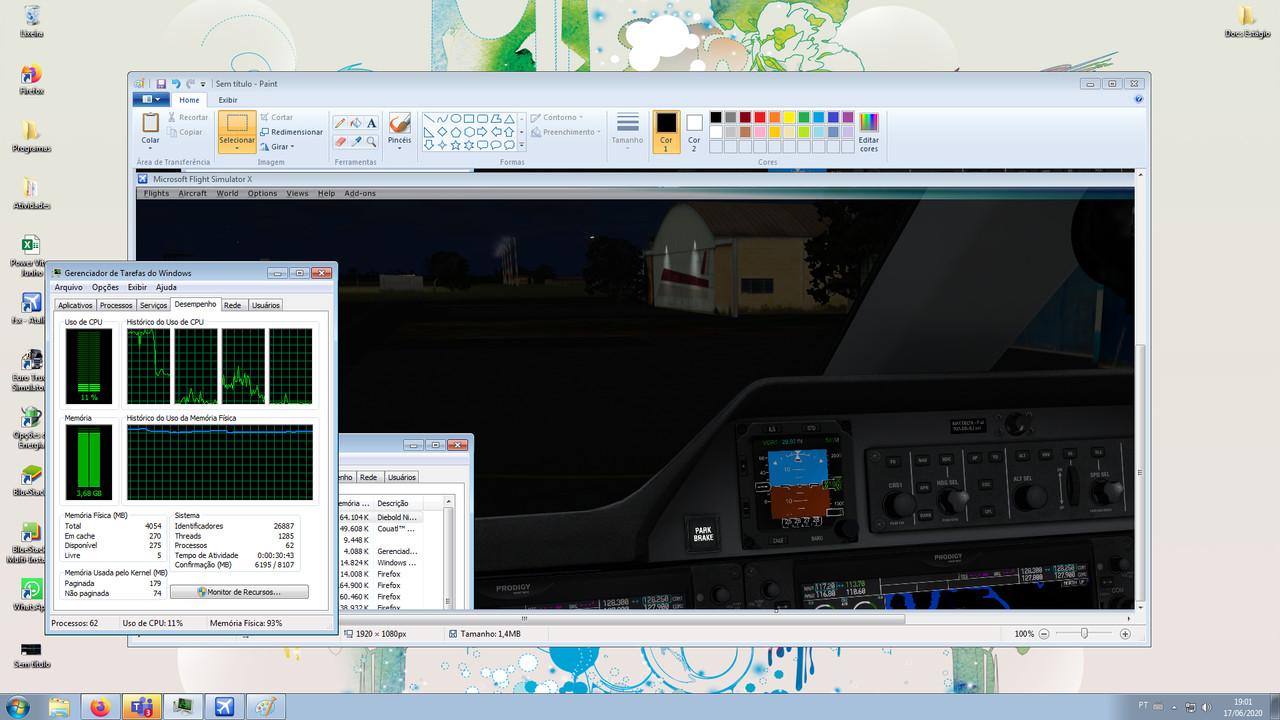Expand the Formas shapes gallery

coord(521,145)
